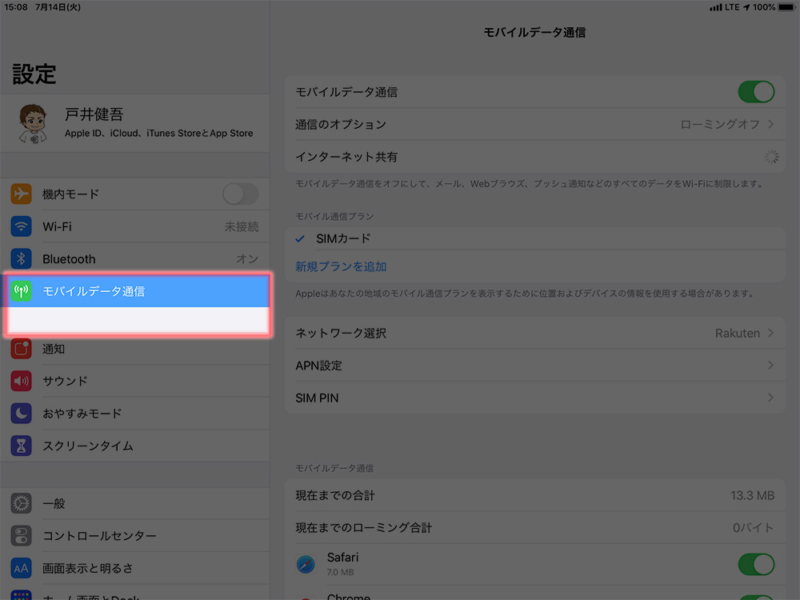
Task: Tap the 15:08 clock in status bar
Action: (16, 7)
